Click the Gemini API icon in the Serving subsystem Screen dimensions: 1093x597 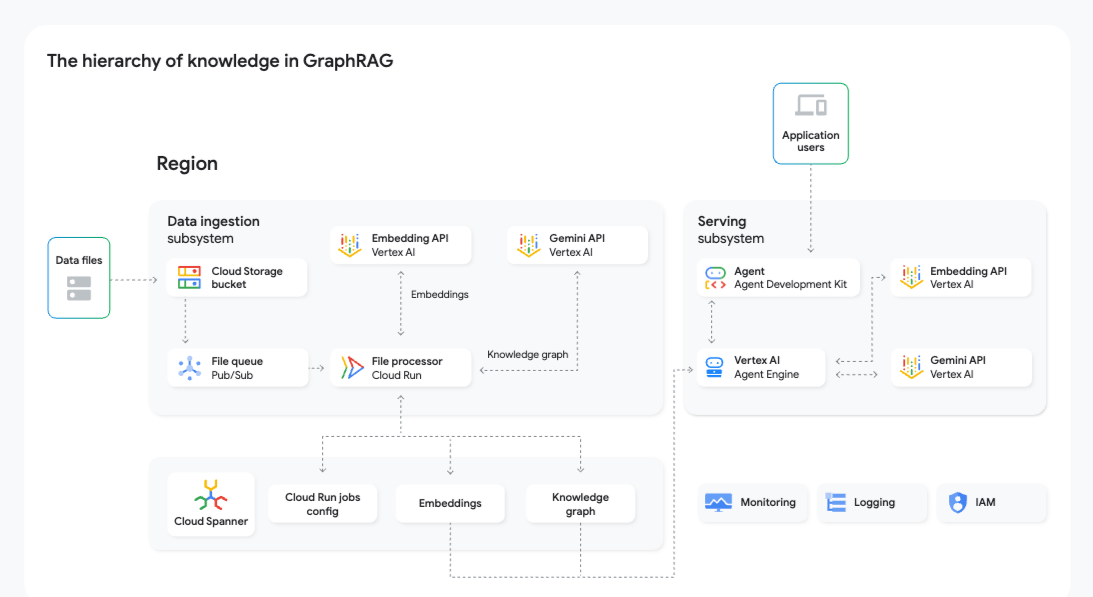pyautogui.click(x=910, y=367)
